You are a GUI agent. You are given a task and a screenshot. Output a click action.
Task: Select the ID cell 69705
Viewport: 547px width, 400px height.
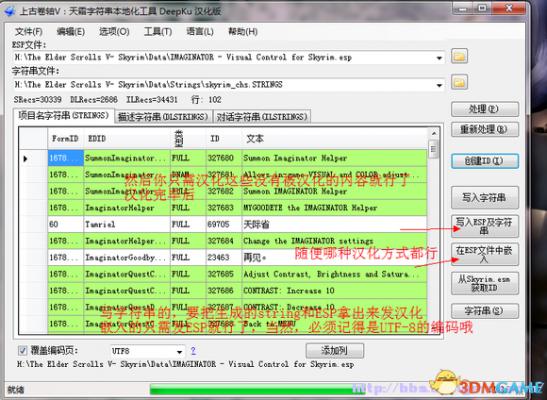pyautogui.click(x=224, y=224)
